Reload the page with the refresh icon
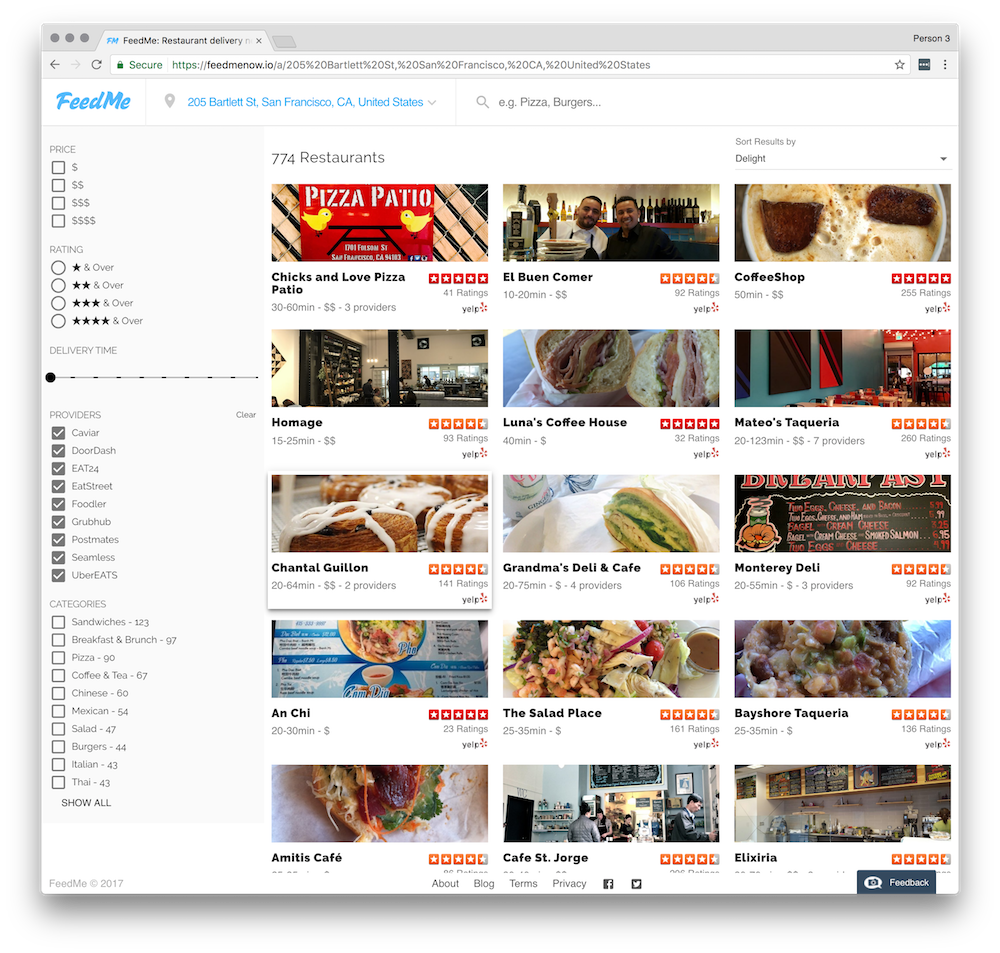This screenshot has width=1000, height=953. point(96,64)
